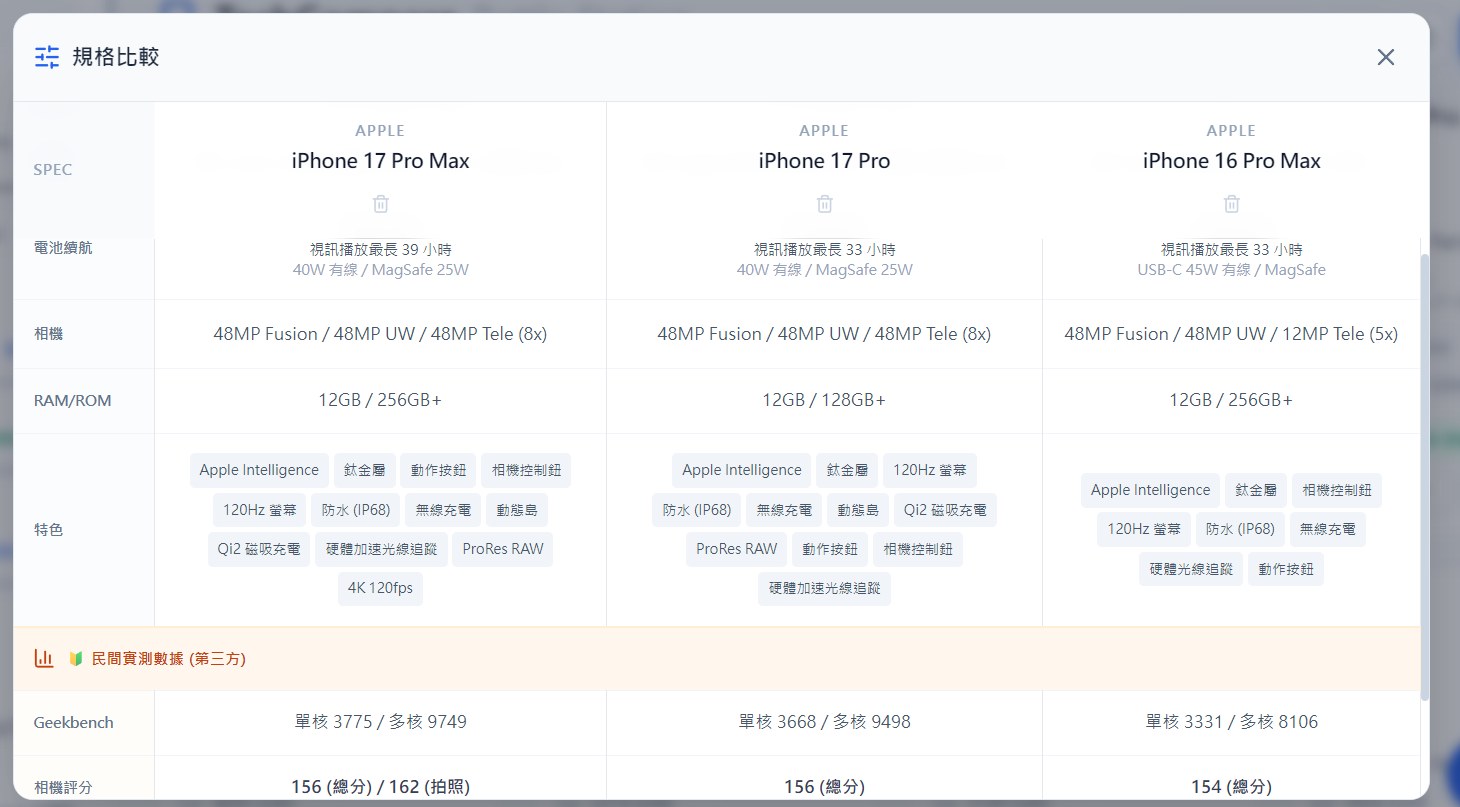Click the 硬體光線追蹤 tag for iPhone 16 Pro Max

click(x=1191, y=569)
